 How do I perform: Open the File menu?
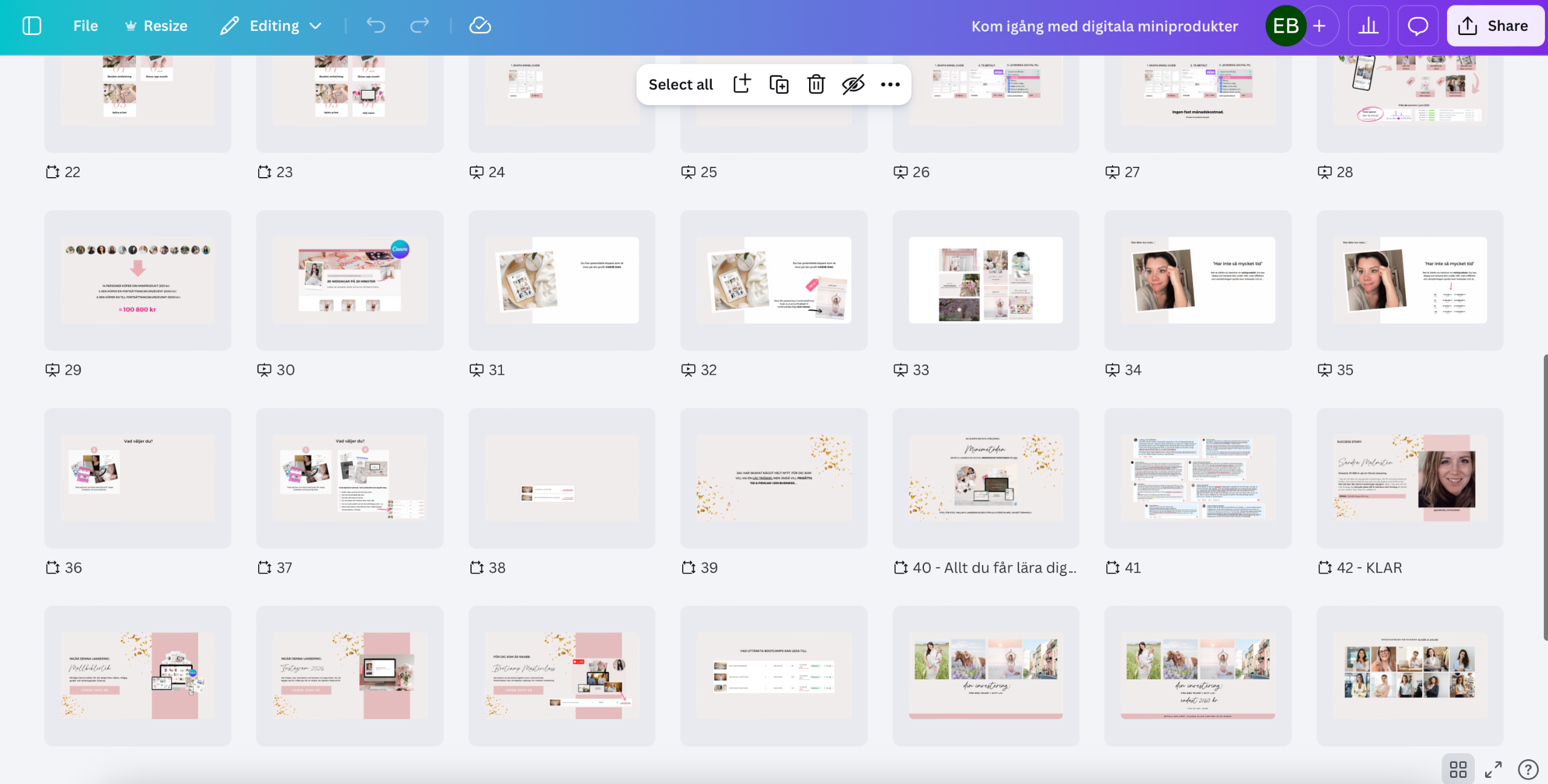(x=85, y=26)
